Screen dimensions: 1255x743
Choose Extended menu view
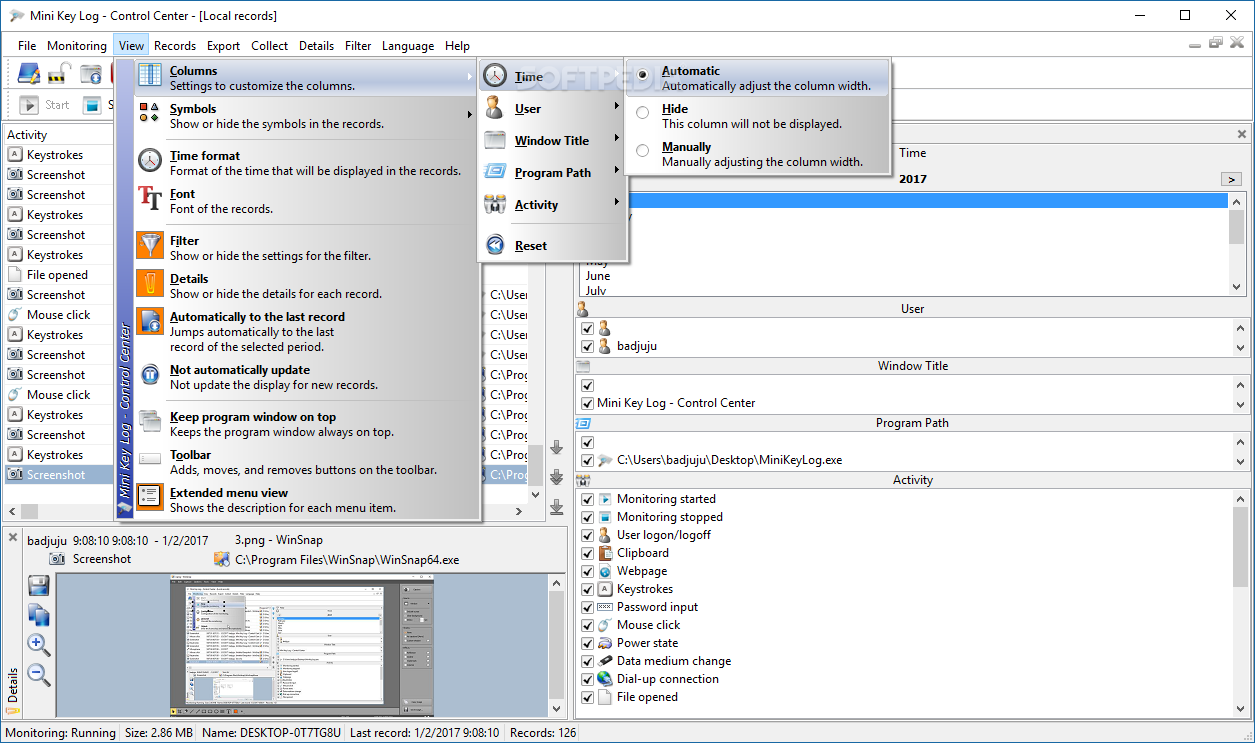point(305,500)
